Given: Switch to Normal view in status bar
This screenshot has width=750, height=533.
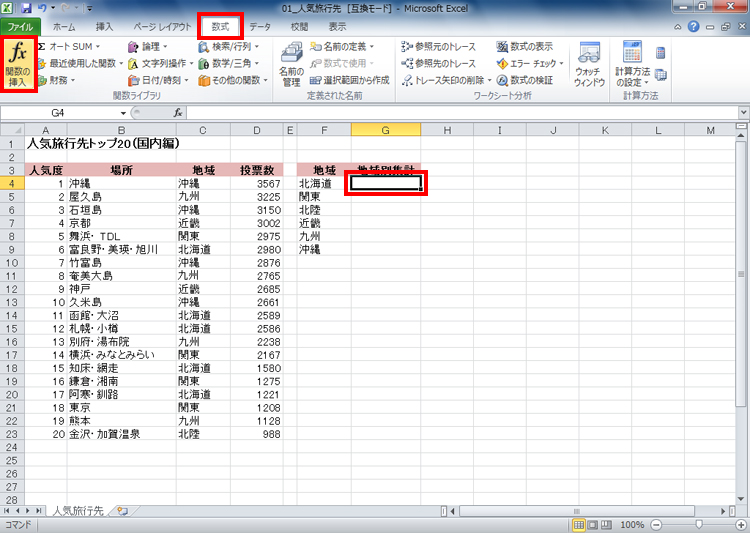Looking at the screenshot, I should [579, 525].
